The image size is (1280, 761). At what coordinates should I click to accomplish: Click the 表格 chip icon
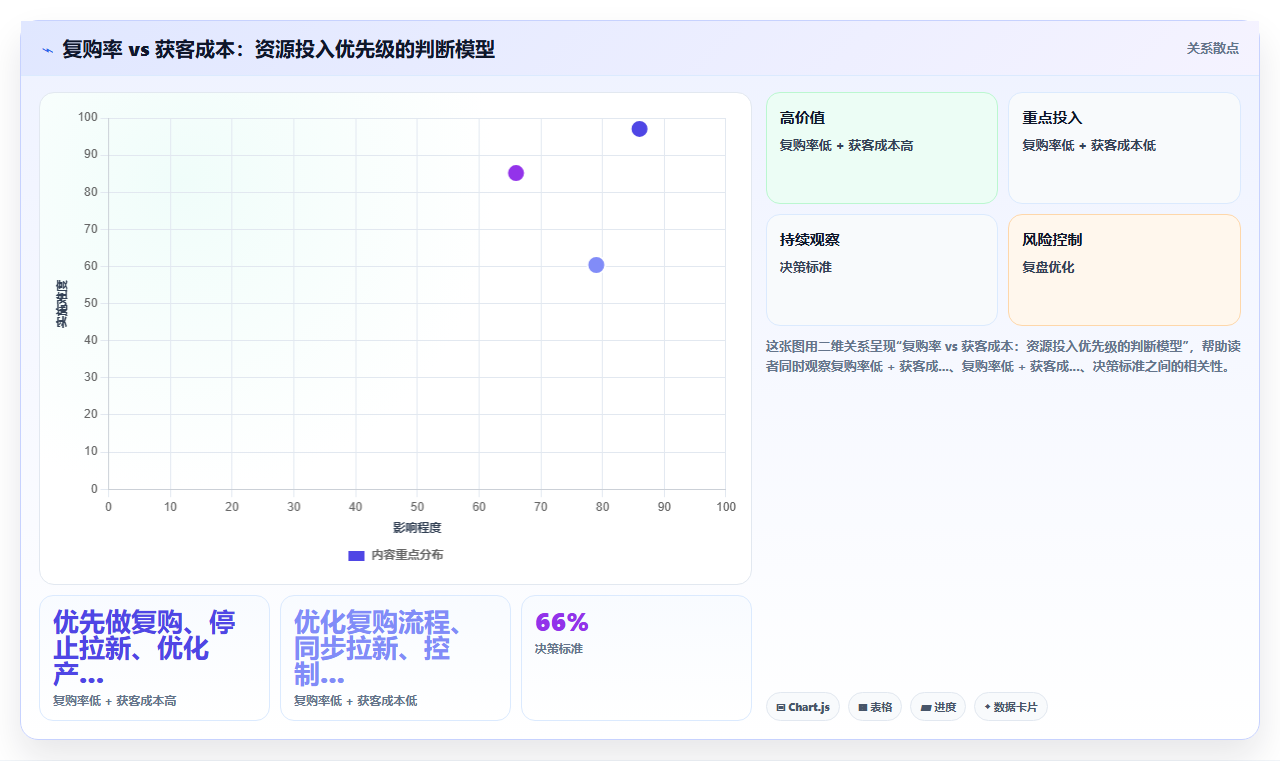(863, 708)
